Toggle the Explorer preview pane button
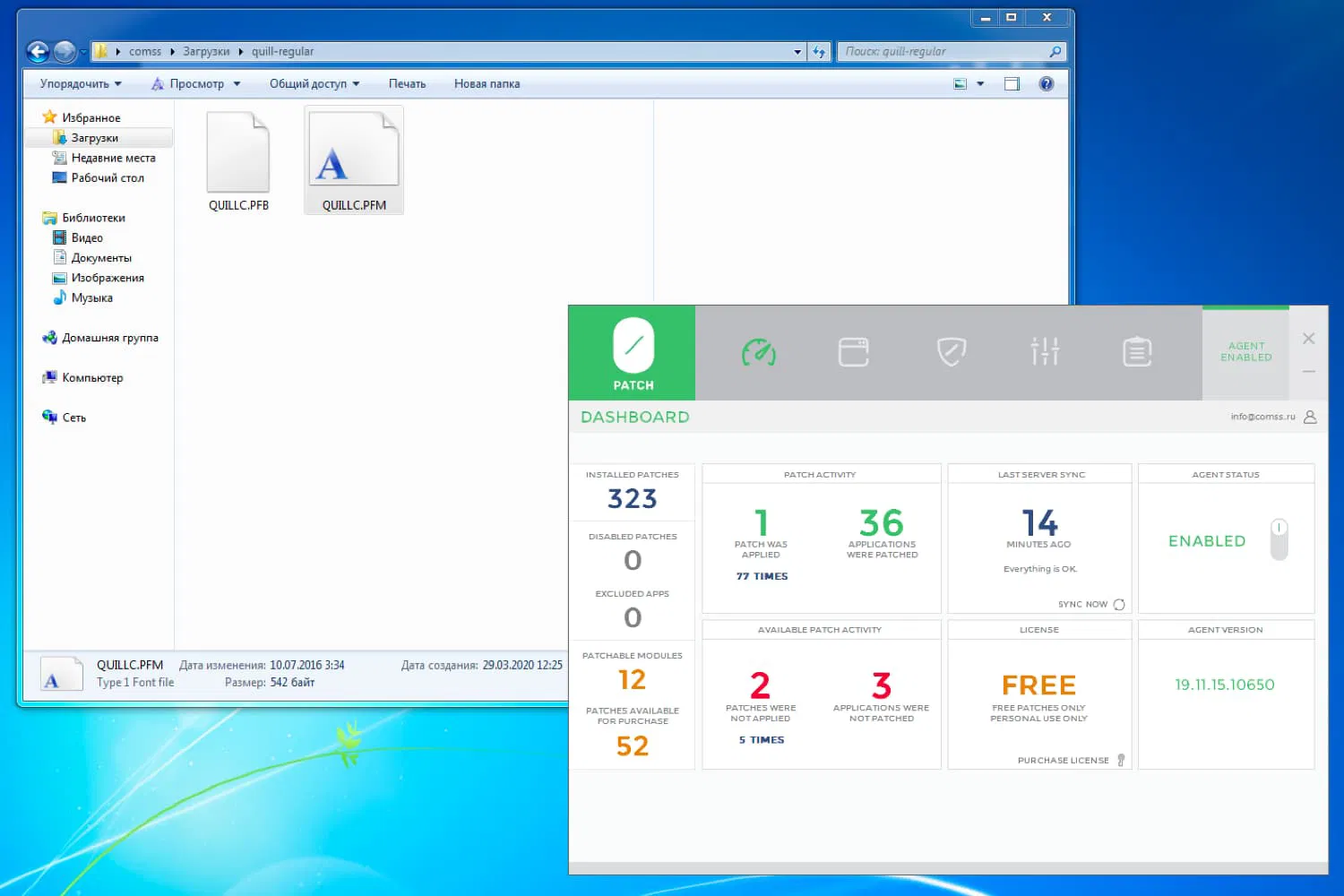 (1012, 83)
